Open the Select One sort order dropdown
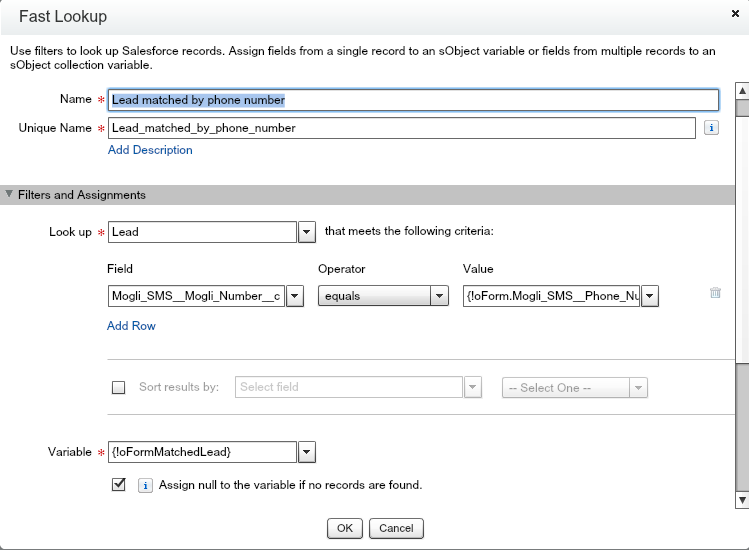Image resolution: width=749 pixels, height=550 pixels. (638, 388)
